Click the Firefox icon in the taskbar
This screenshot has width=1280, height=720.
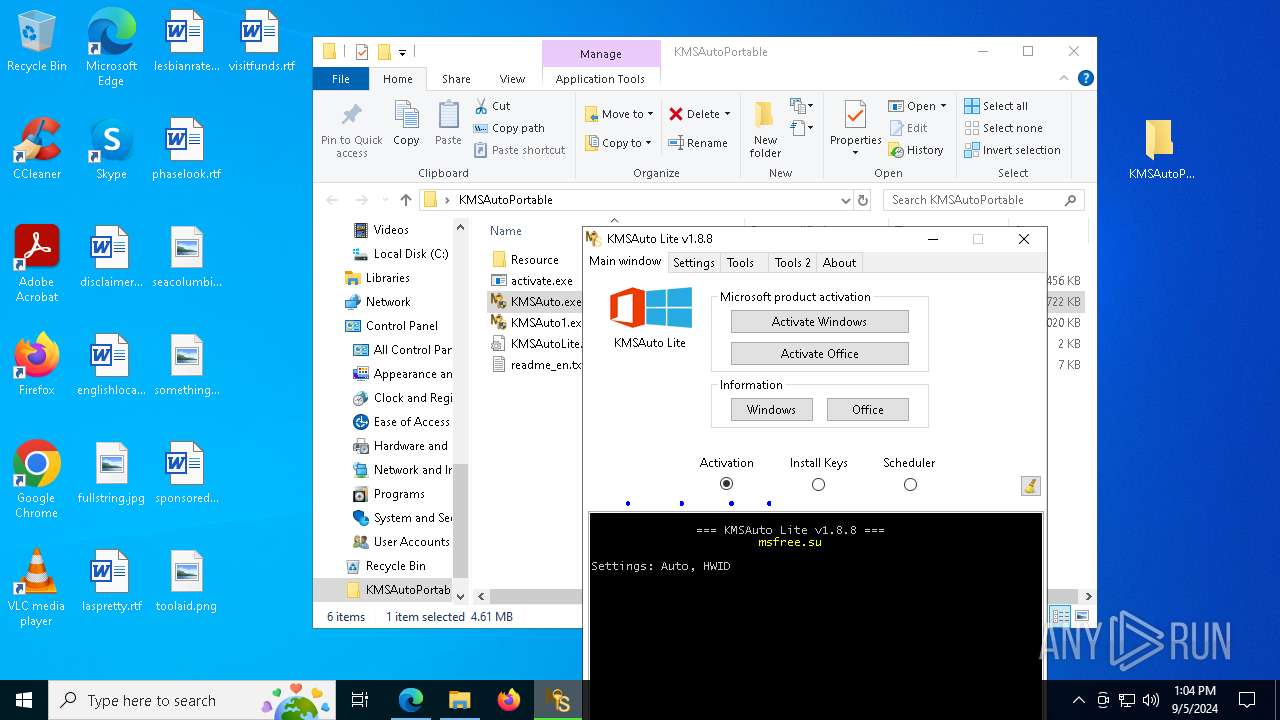click(x=509, y=700)
